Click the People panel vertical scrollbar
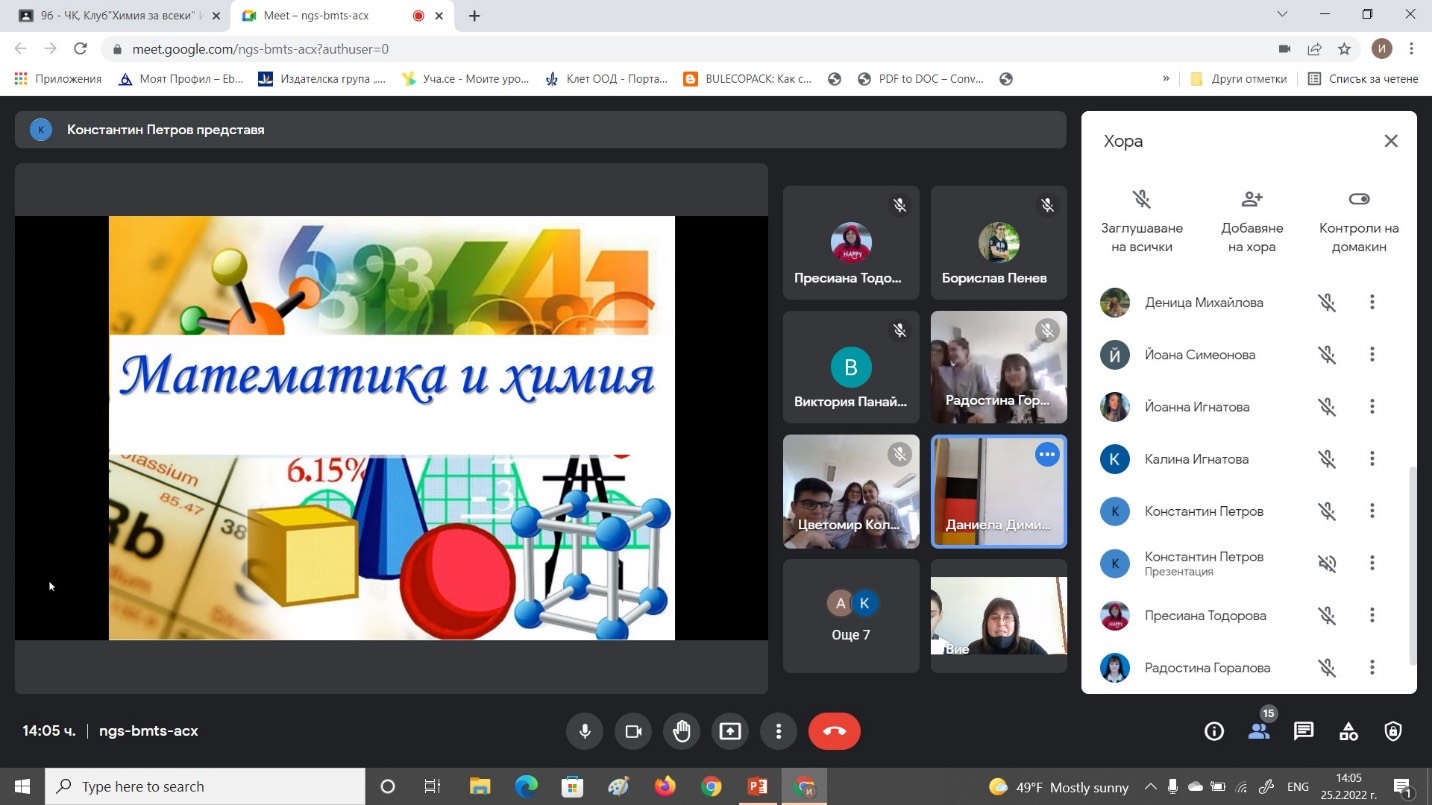Viewport: 1432px width, 805px height. coord(1412,565)
